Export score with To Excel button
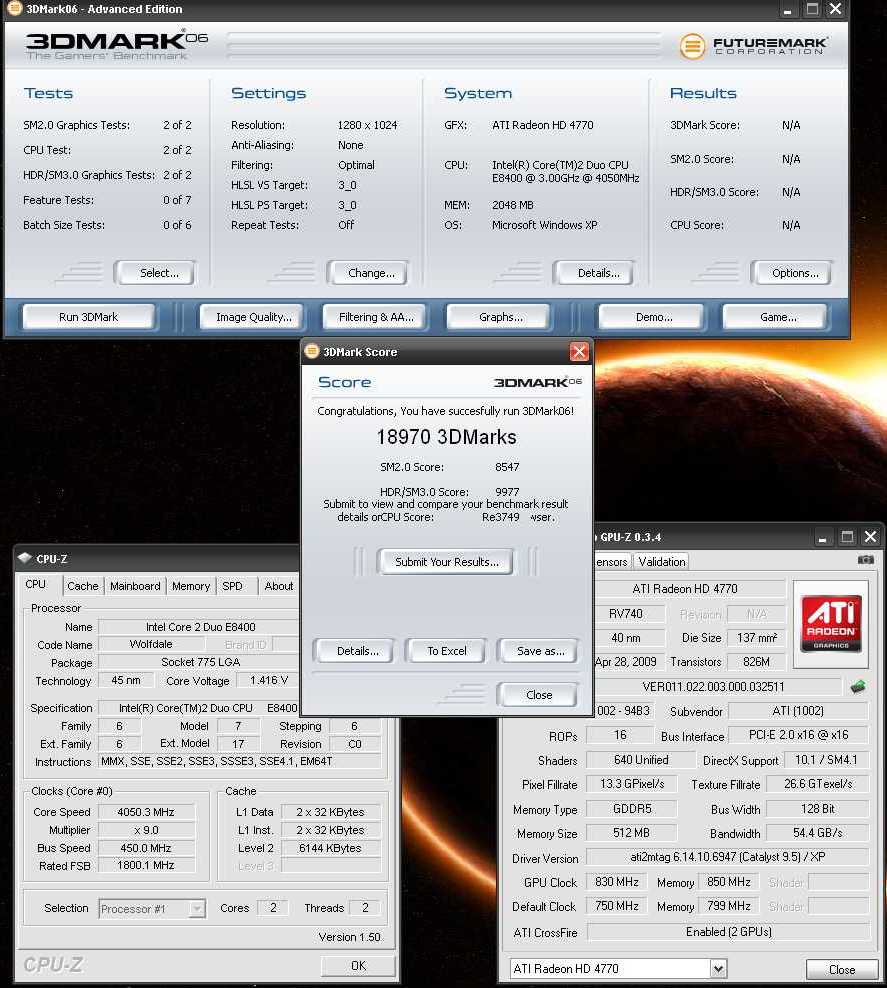This screenshot has height=988, width=887. point(446,651)
